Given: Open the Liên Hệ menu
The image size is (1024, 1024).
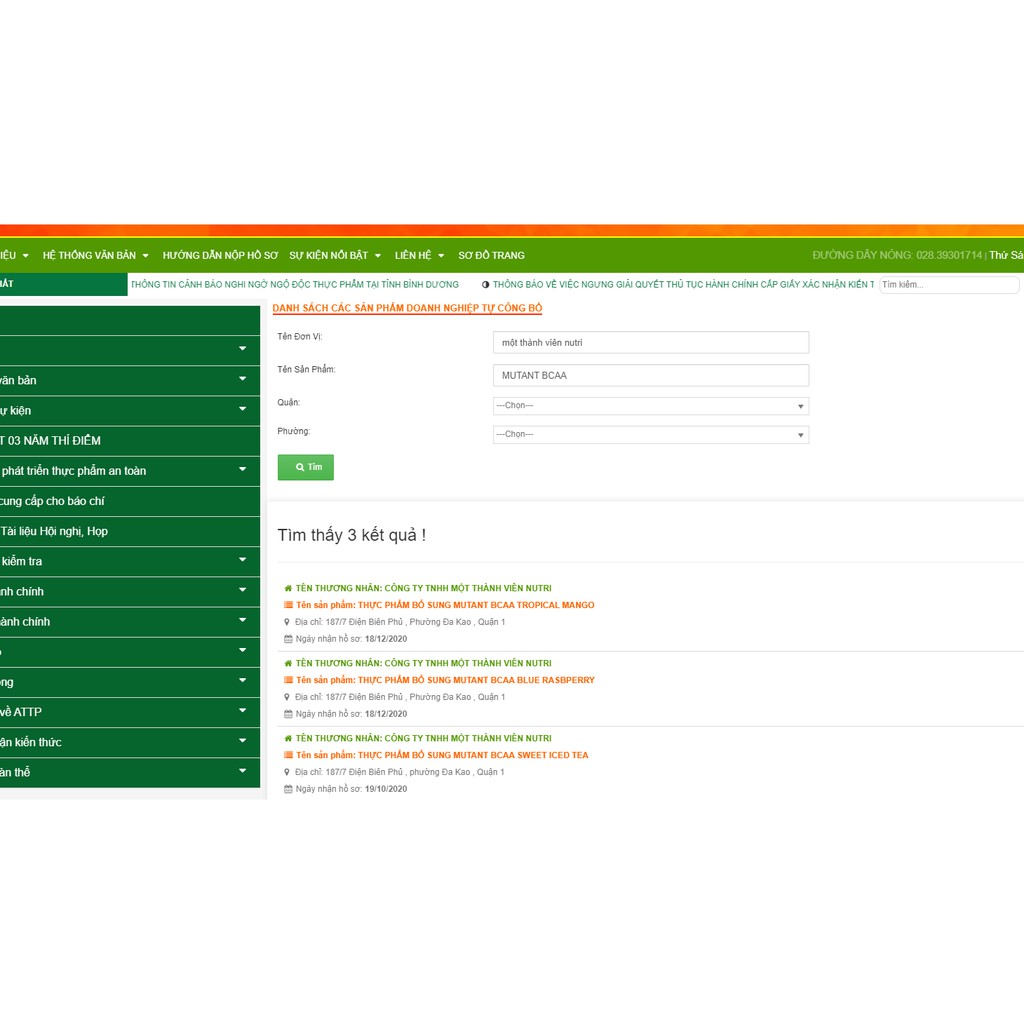Looking at the screenshot, I should tap(419, 256).
